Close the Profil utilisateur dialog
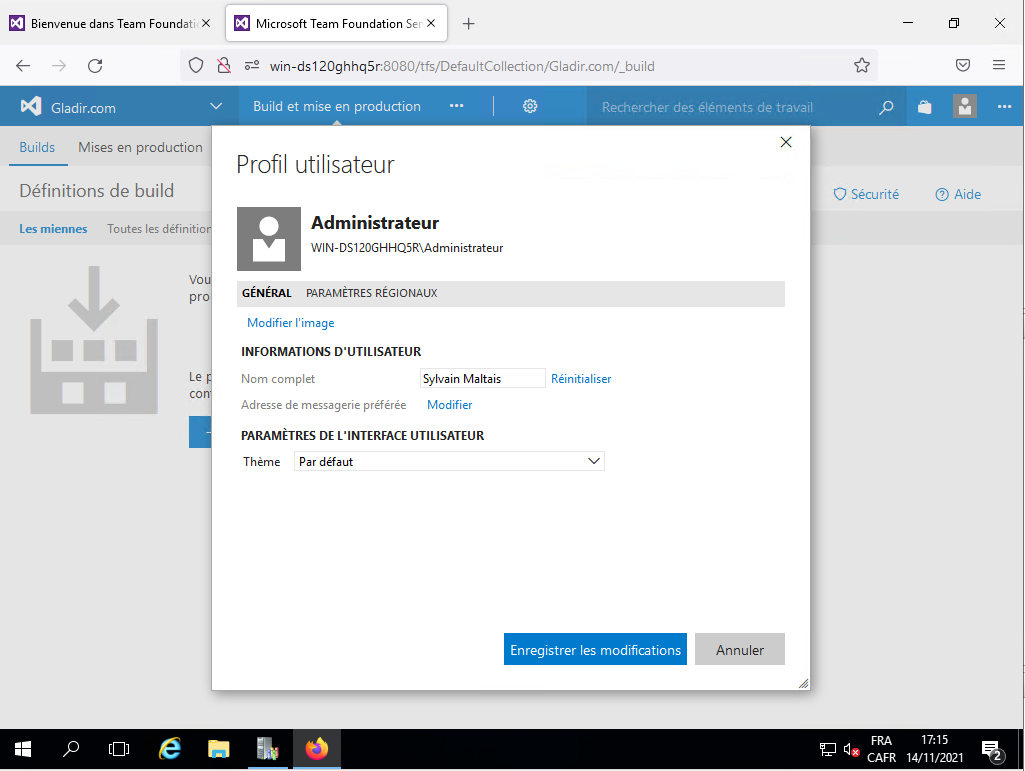This screenshot has width=1025, height=771. (786, 143)
